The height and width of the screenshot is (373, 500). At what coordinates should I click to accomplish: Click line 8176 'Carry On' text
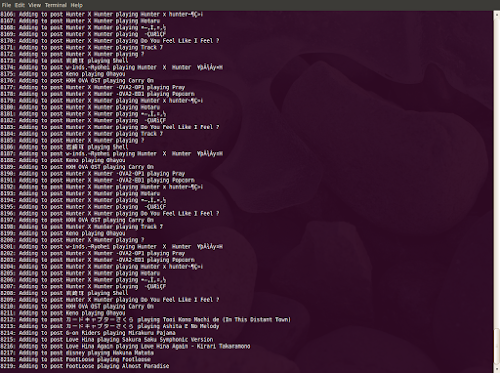(x=141, y=81)
